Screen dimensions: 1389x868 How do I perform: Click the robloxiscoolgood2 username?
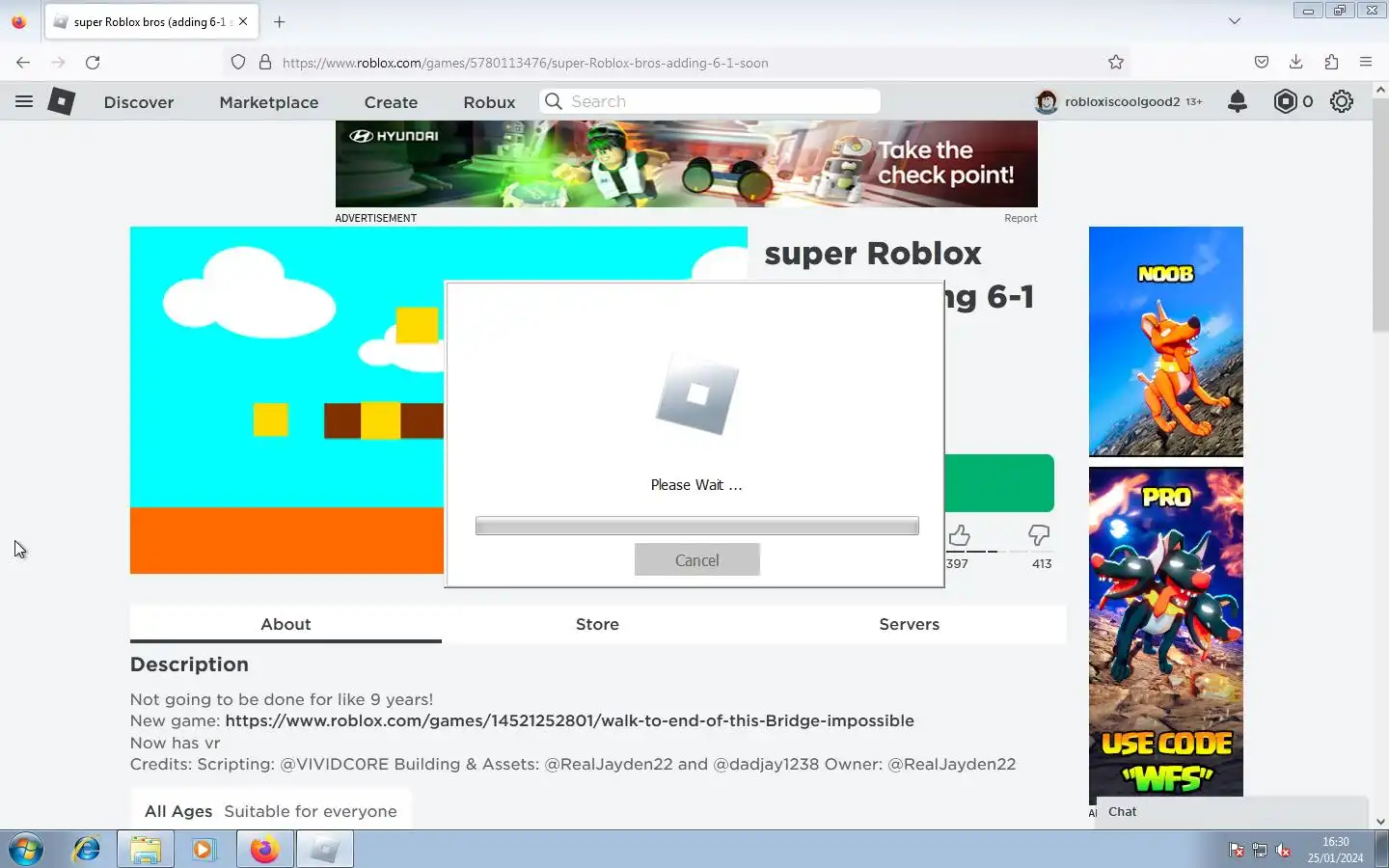click(1122, 101)
